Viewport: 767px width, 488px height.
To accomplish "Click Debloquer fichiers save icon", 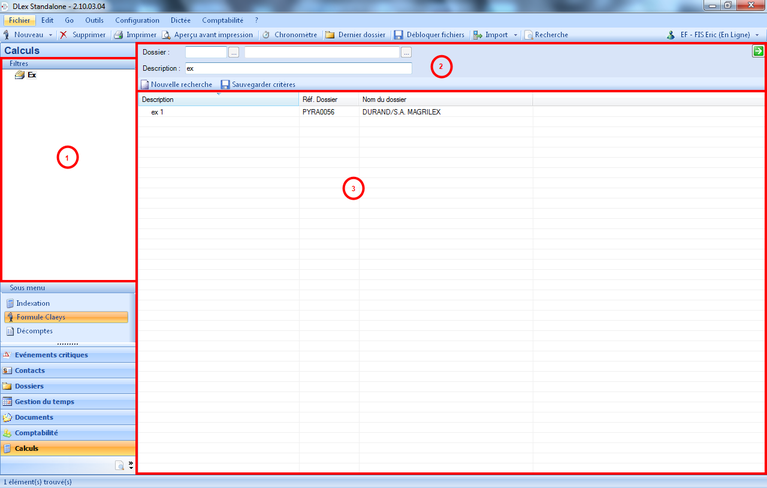I will (399, 35).
